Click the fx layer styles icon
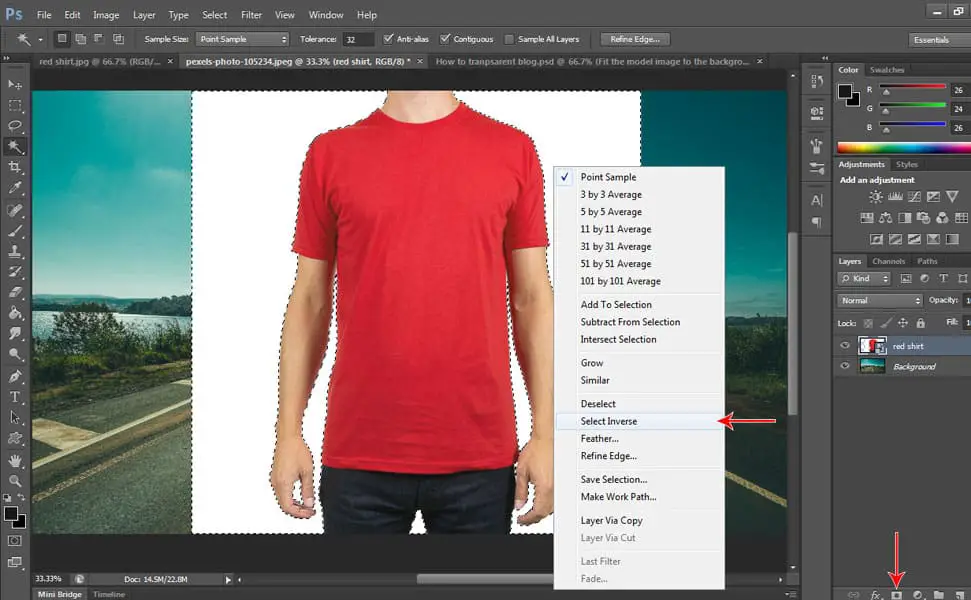This screenshot has width=971, height=600. click(x=876, y=593)
